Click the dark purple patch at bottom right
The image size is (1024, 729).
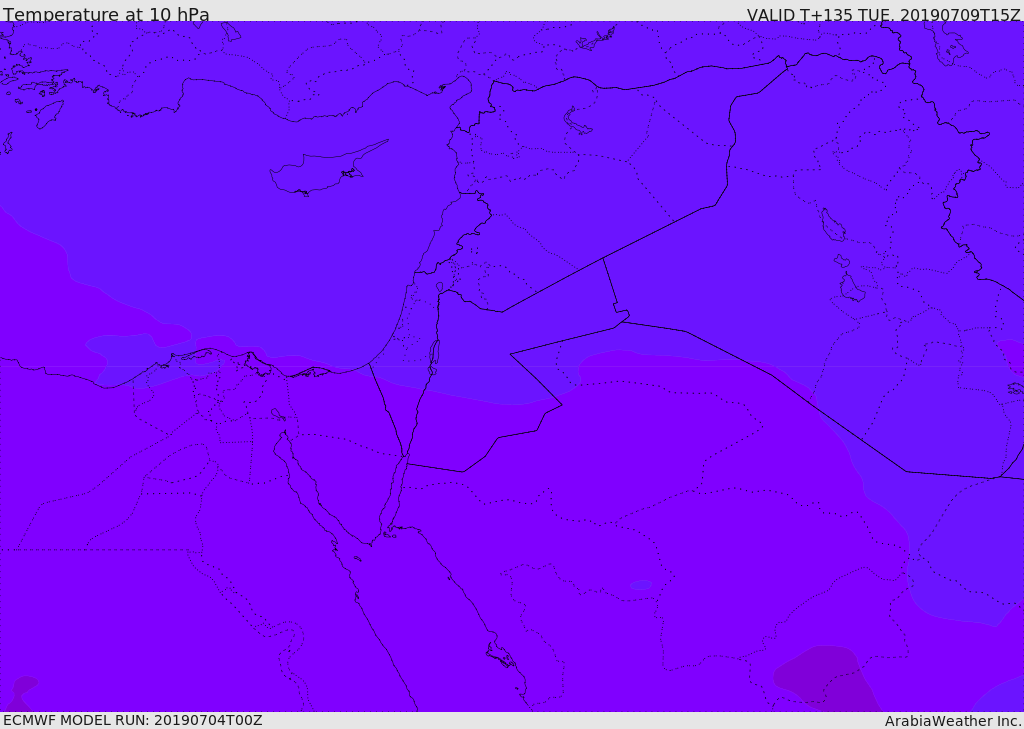(826, 678)
